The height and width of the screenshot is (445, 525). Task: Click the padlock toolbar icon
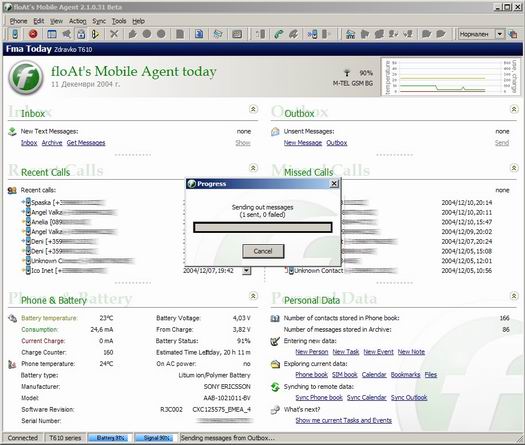point(81,34)
